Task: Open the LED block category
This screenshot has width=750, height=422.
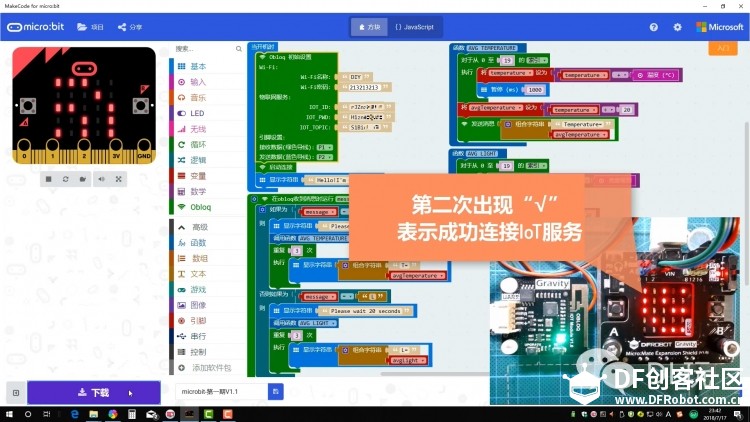Action: tap(207, 113)
